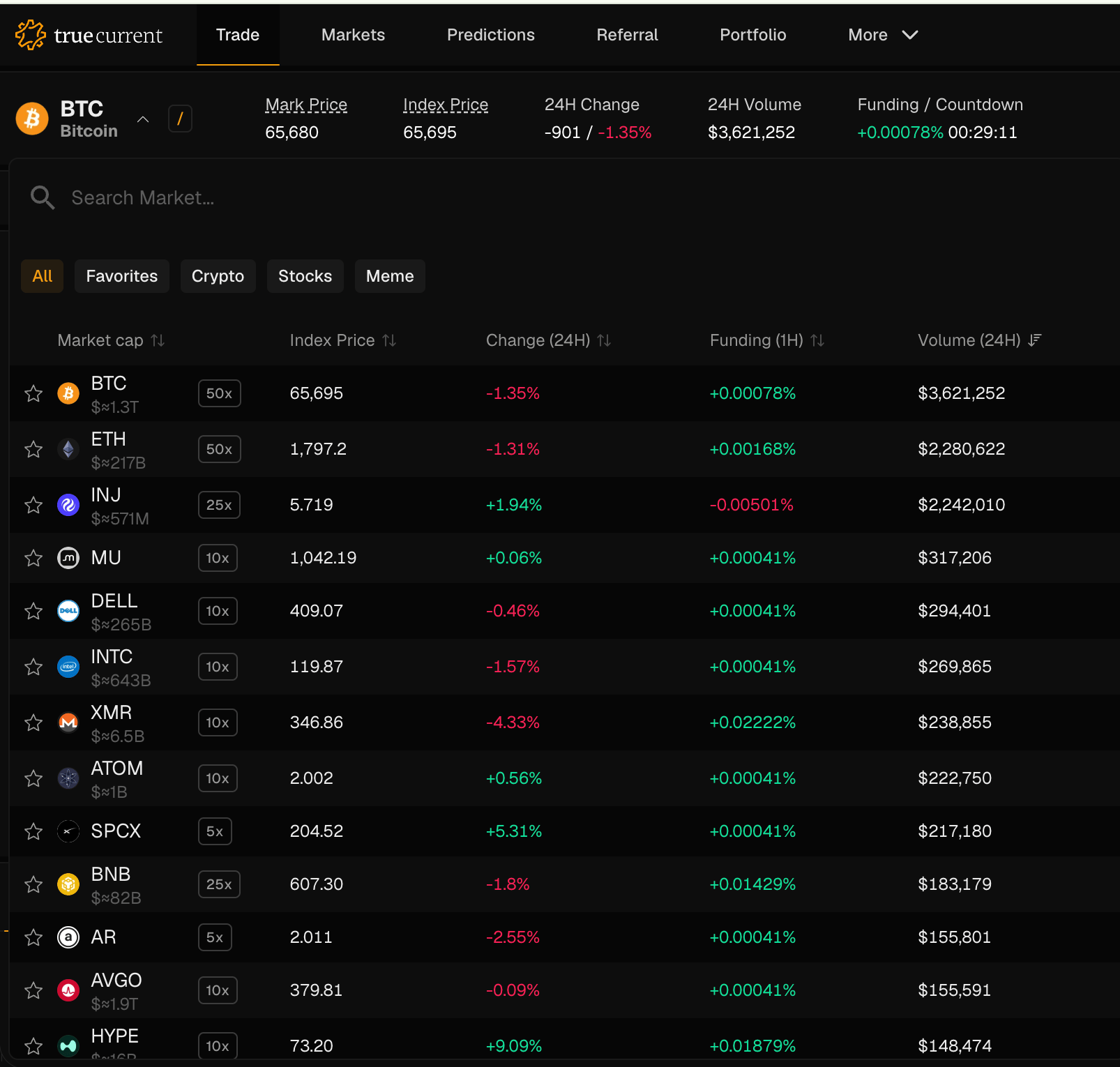This screenshot has width=1120, height=1067.
Task: Switch to Portfolio tab
Action: [x=753, y=35]
